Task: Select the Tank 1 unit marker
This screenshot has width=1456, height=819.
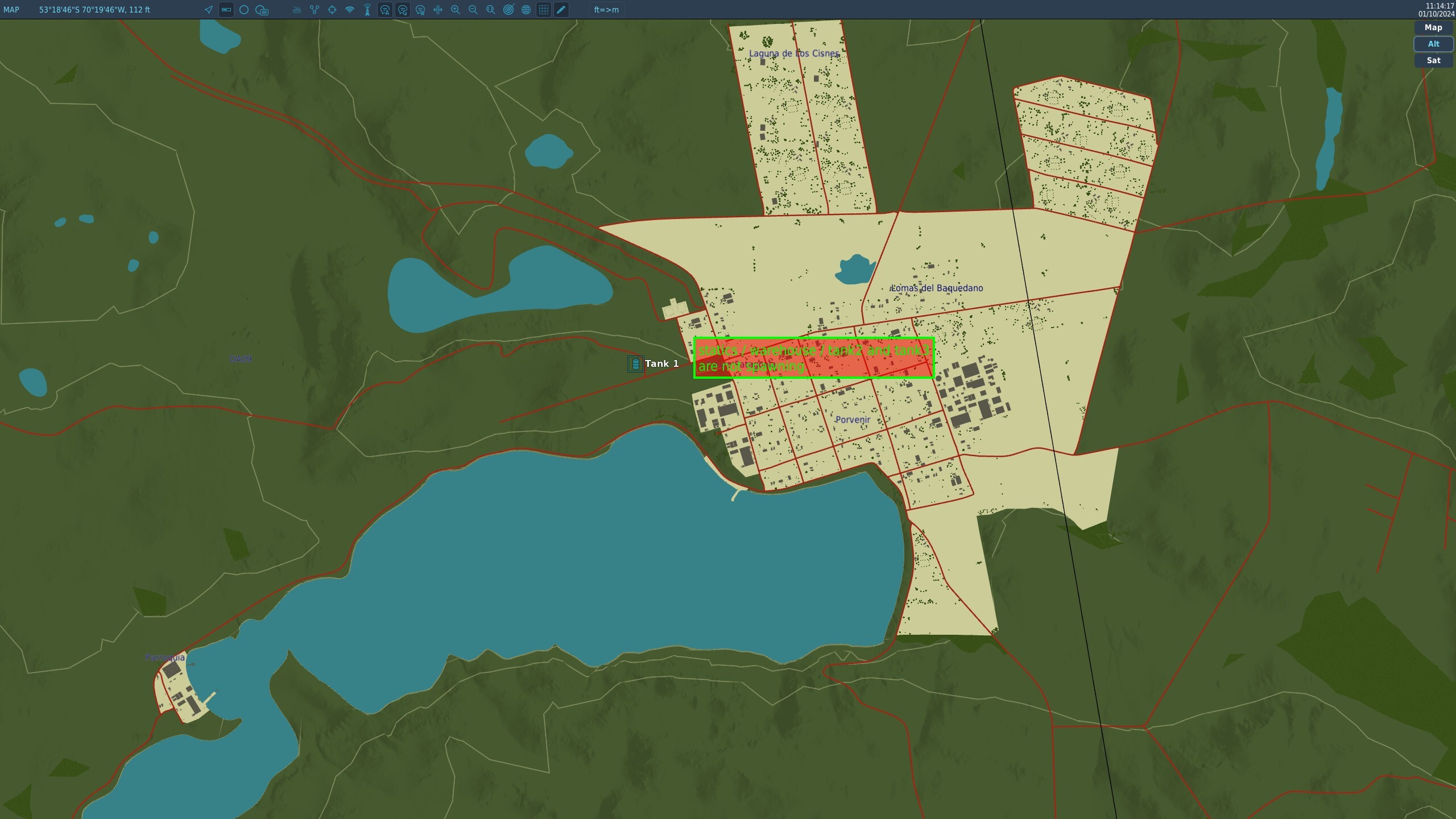Action: pyautogui.click(x=635, y=364)
